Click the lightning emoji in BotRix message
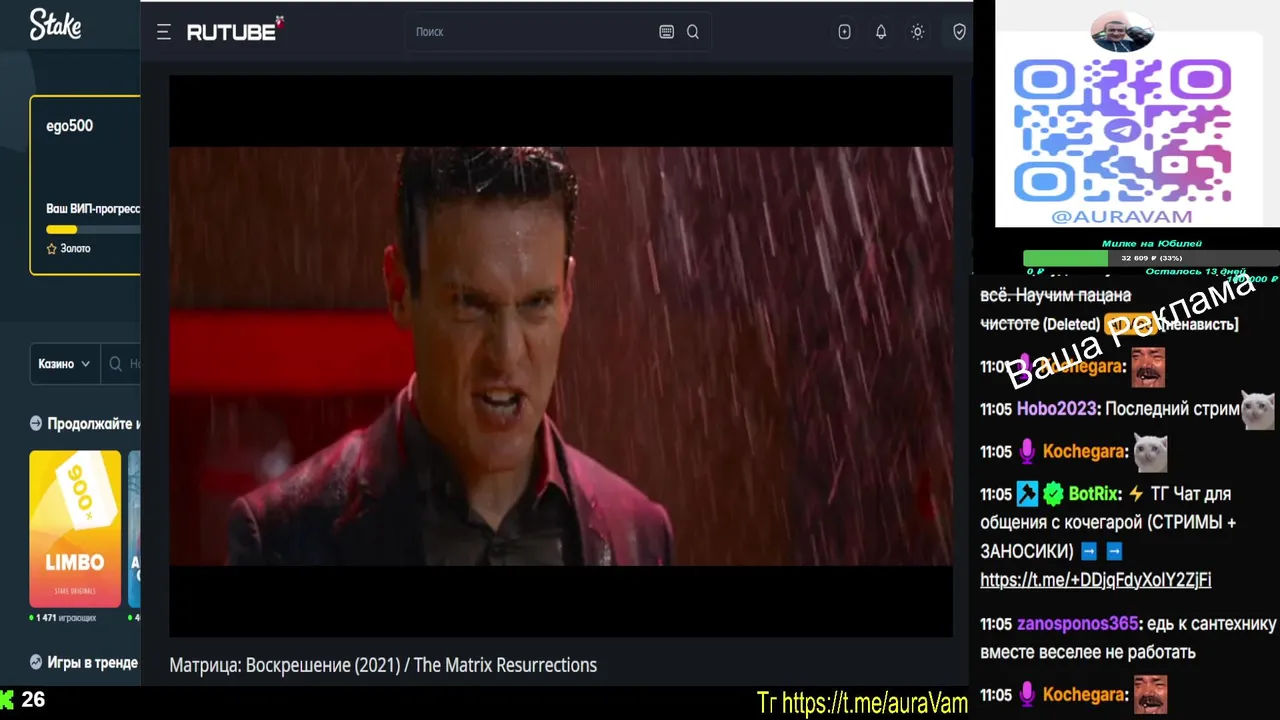 click(x=1135, y=494)
